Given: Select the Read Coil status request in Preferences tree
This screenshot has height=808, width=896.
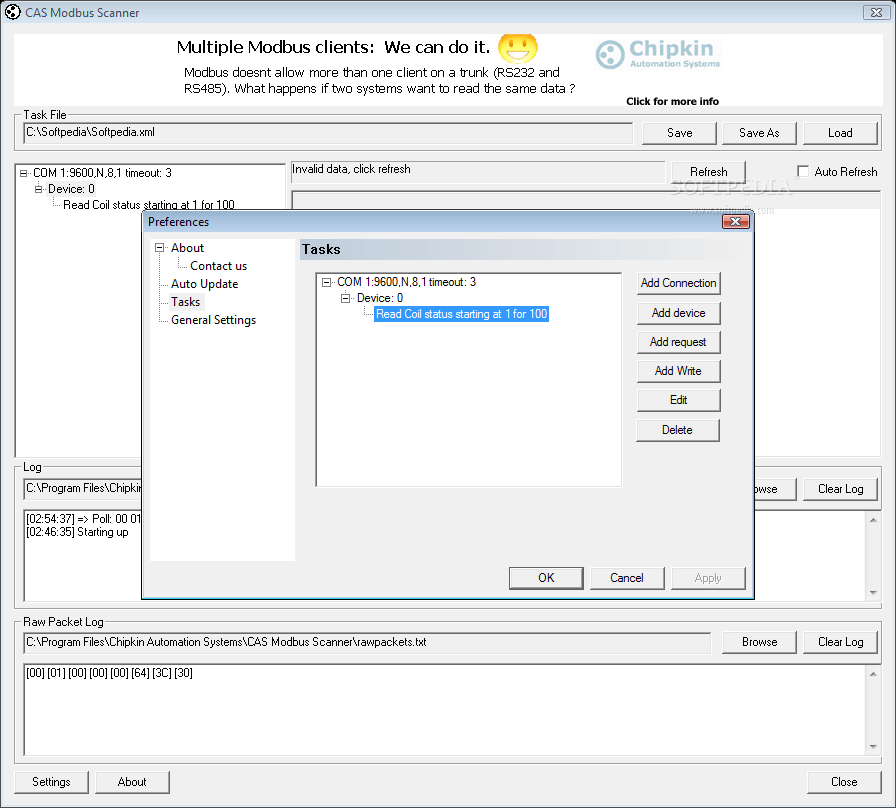Looking at the screenshot, I should click(x=461, y=314).
